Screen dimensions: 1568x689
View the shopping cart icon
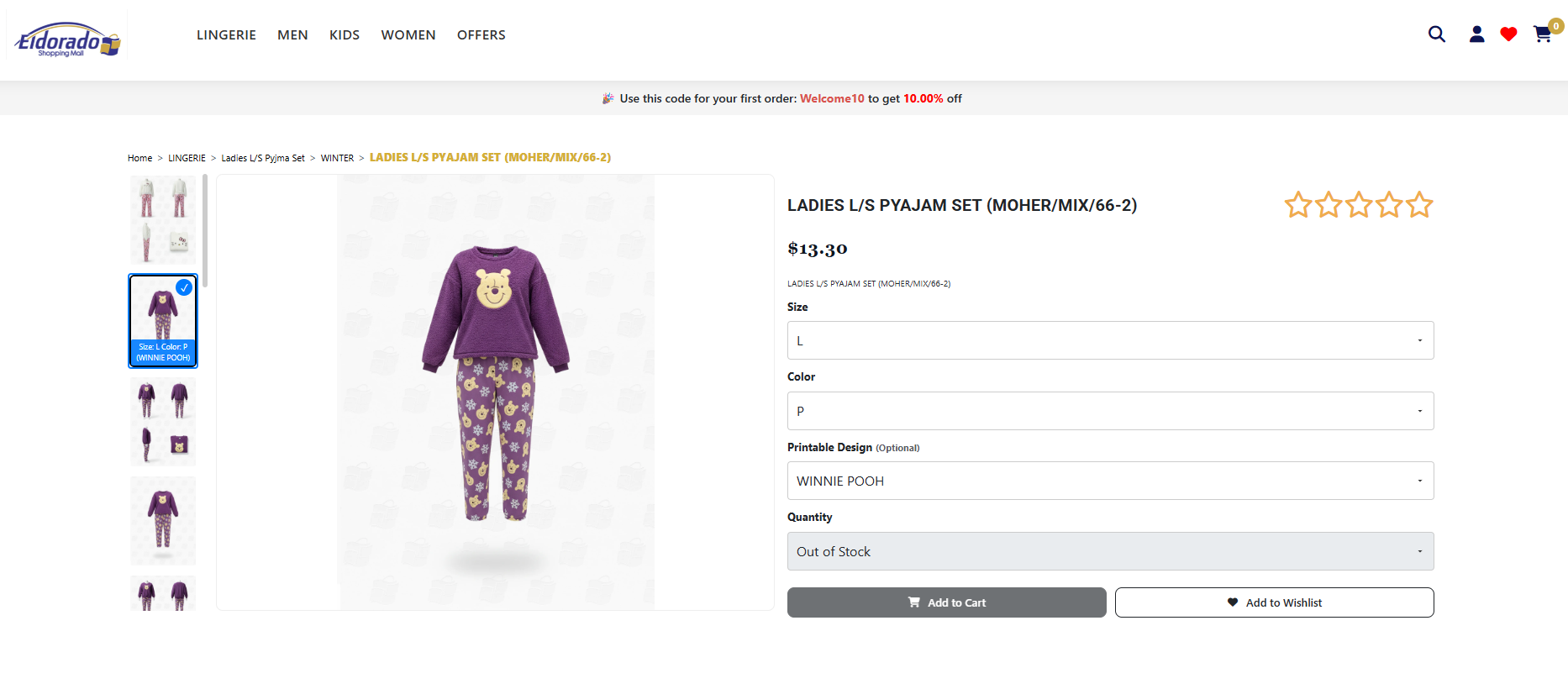click(x=1542, y=34)
